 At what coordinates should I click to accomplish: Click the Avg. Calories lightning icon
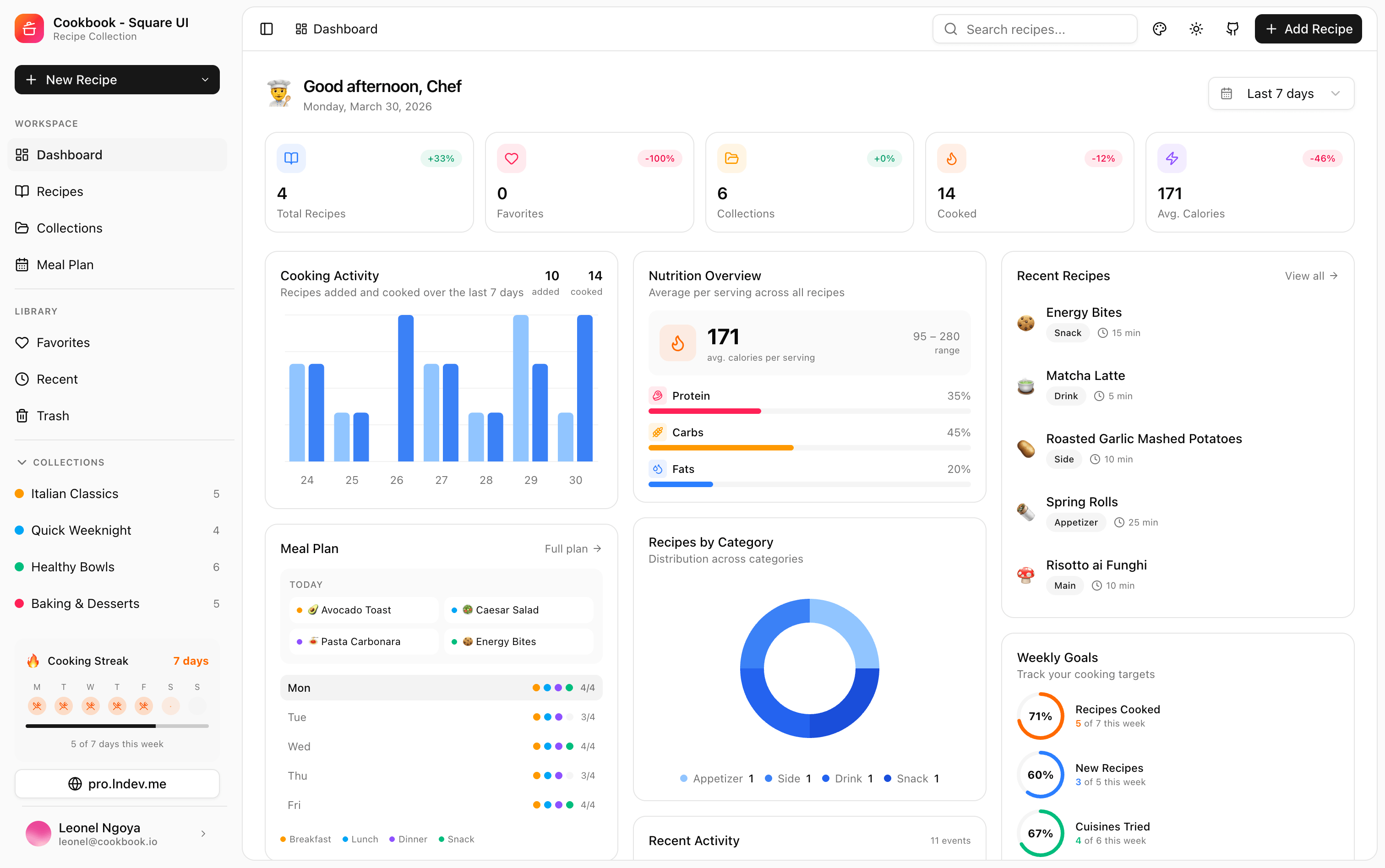click(x=1172, y=158)
